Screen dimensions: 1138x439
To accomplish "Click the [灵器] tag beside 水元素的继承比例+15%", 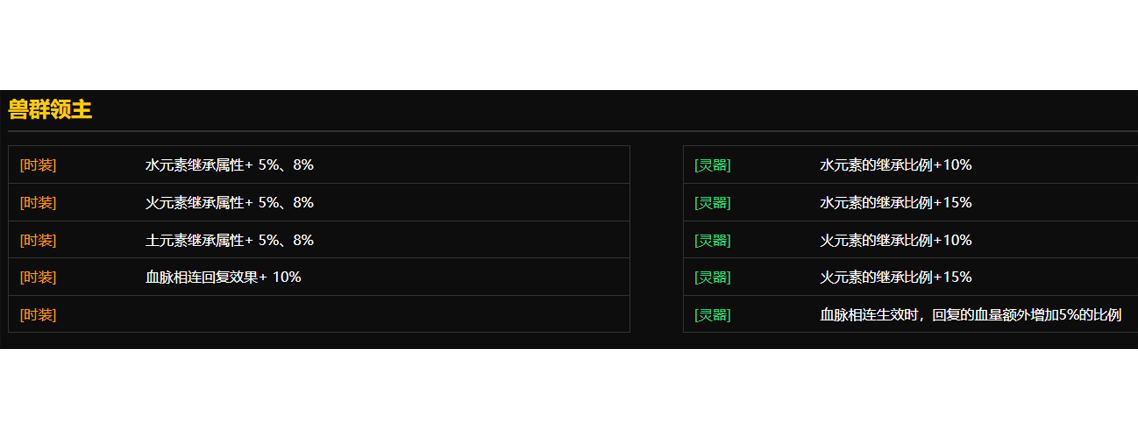I will 712,203.
